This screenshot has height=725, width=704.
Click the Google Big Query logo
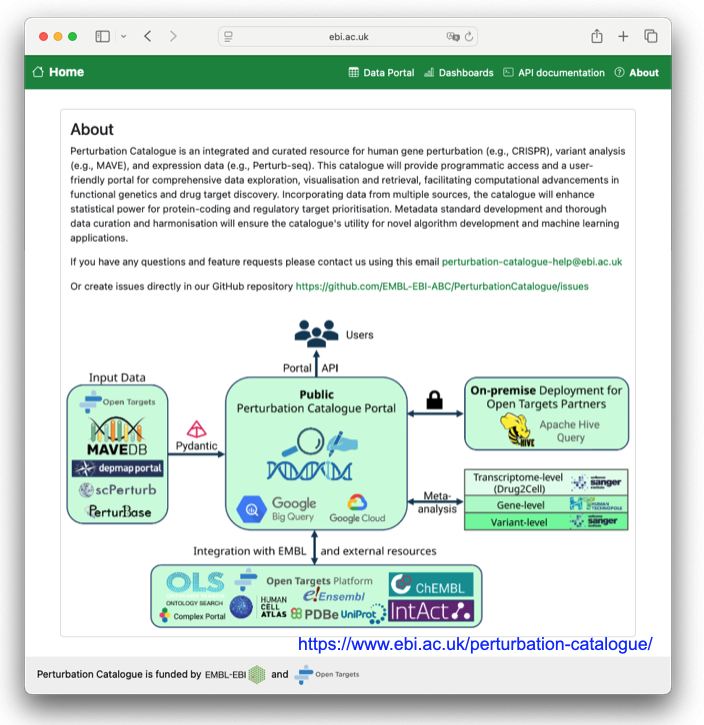click(276, 509)
